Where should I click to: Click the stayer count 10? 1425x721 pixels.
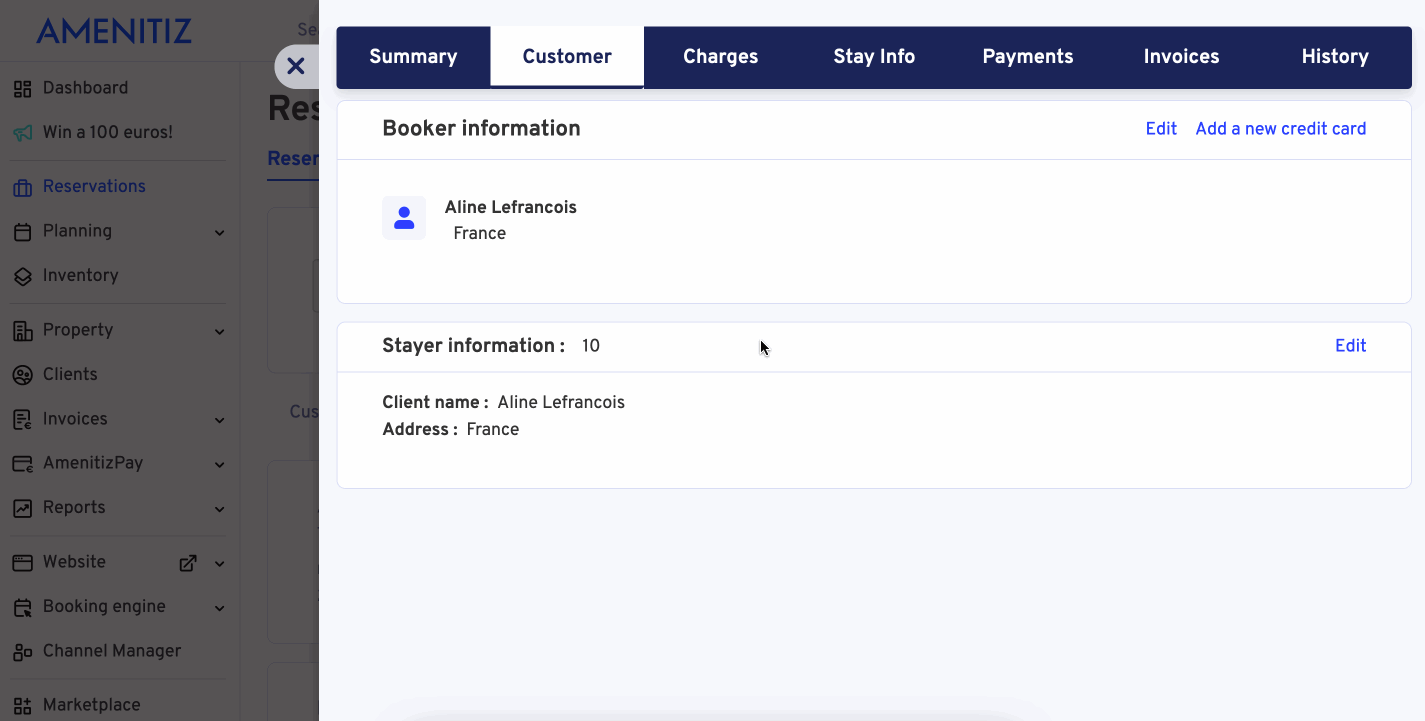coord(591,346)
